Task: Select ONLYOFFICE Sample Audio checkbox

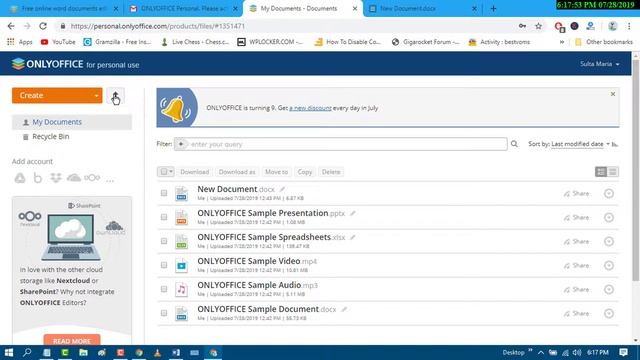Action: (164, 289)
